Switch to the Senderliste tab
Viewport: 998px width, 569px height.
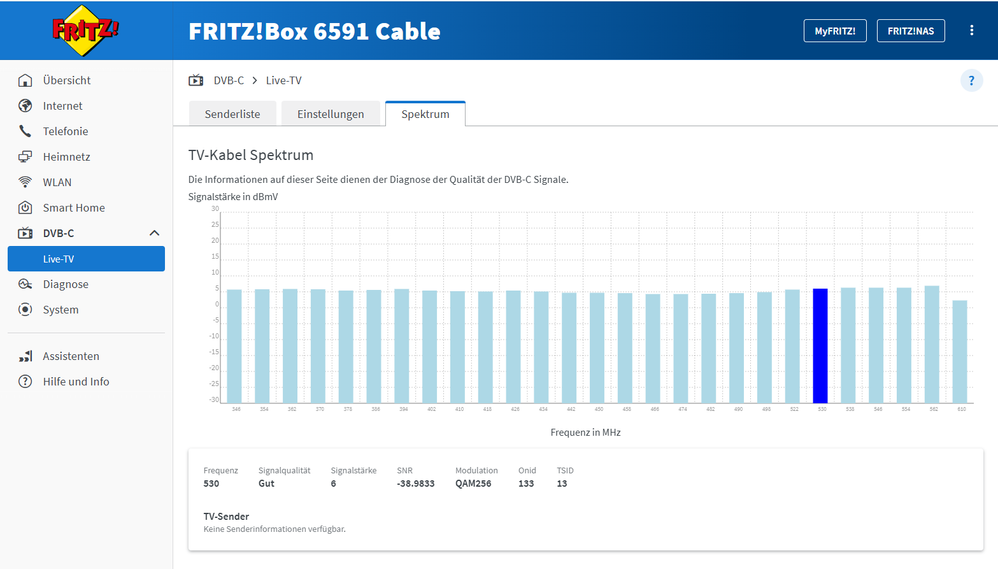232,114
